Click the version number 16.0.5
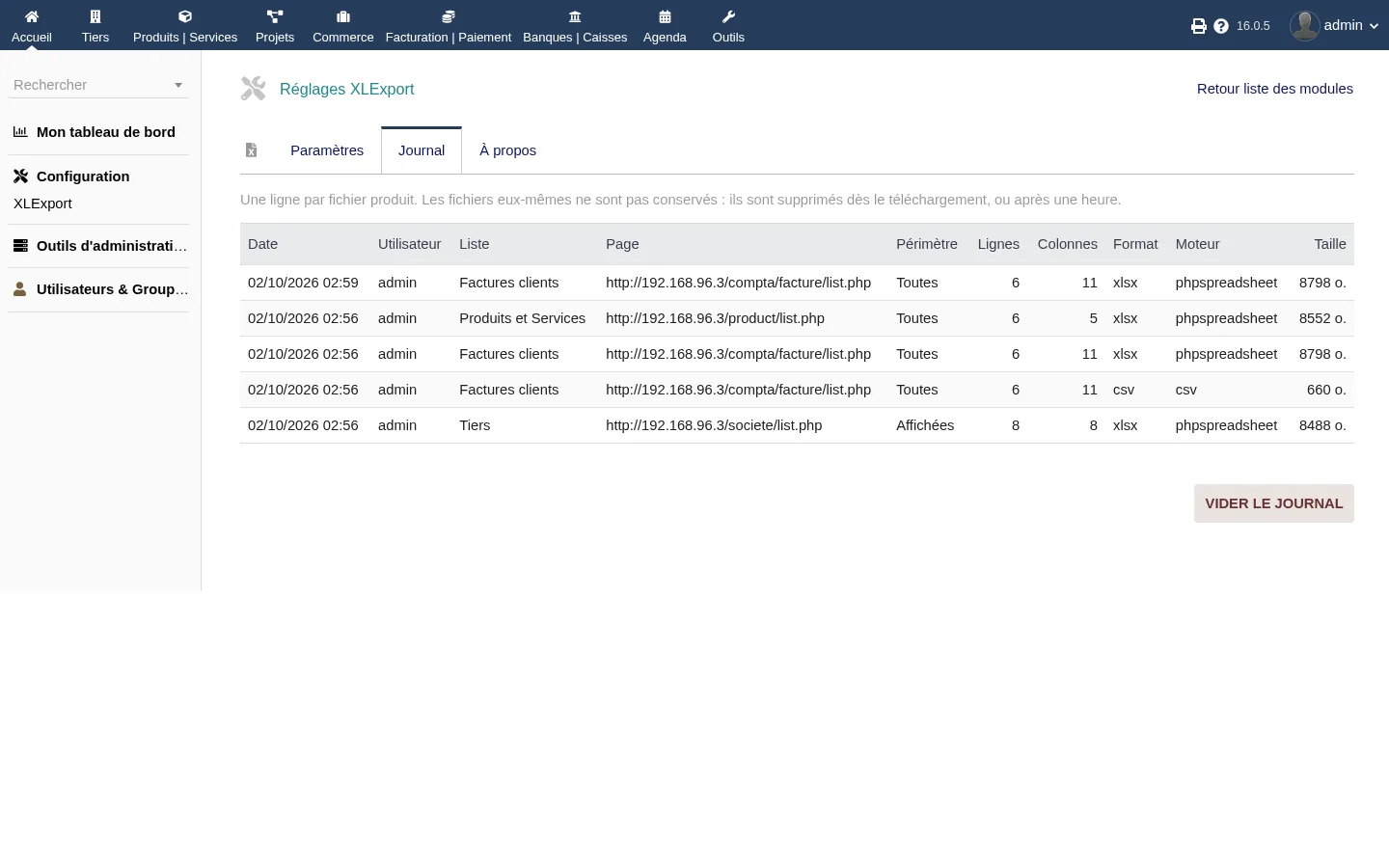Screen dimensions: 1389x868 (x=1253, y=26)
